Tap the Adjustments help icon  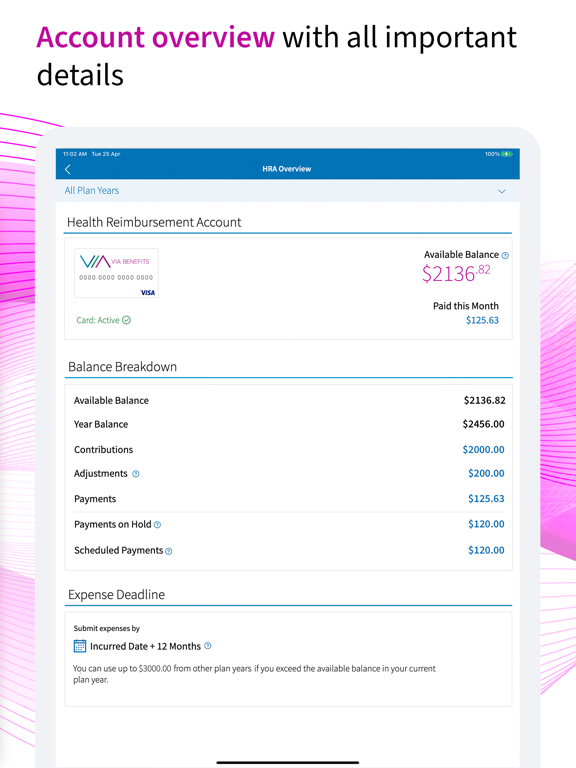coord(136,474)
